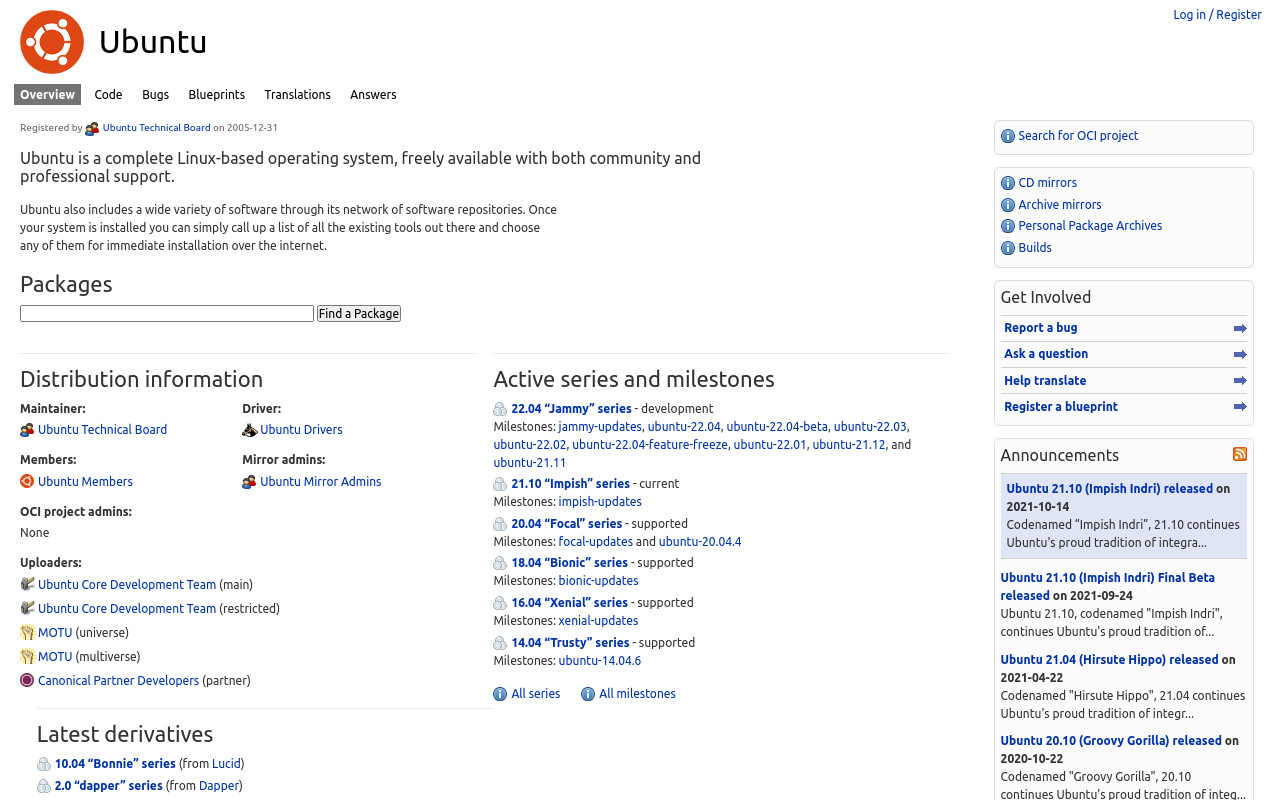Click info icon beside All series

coord(500,694)
